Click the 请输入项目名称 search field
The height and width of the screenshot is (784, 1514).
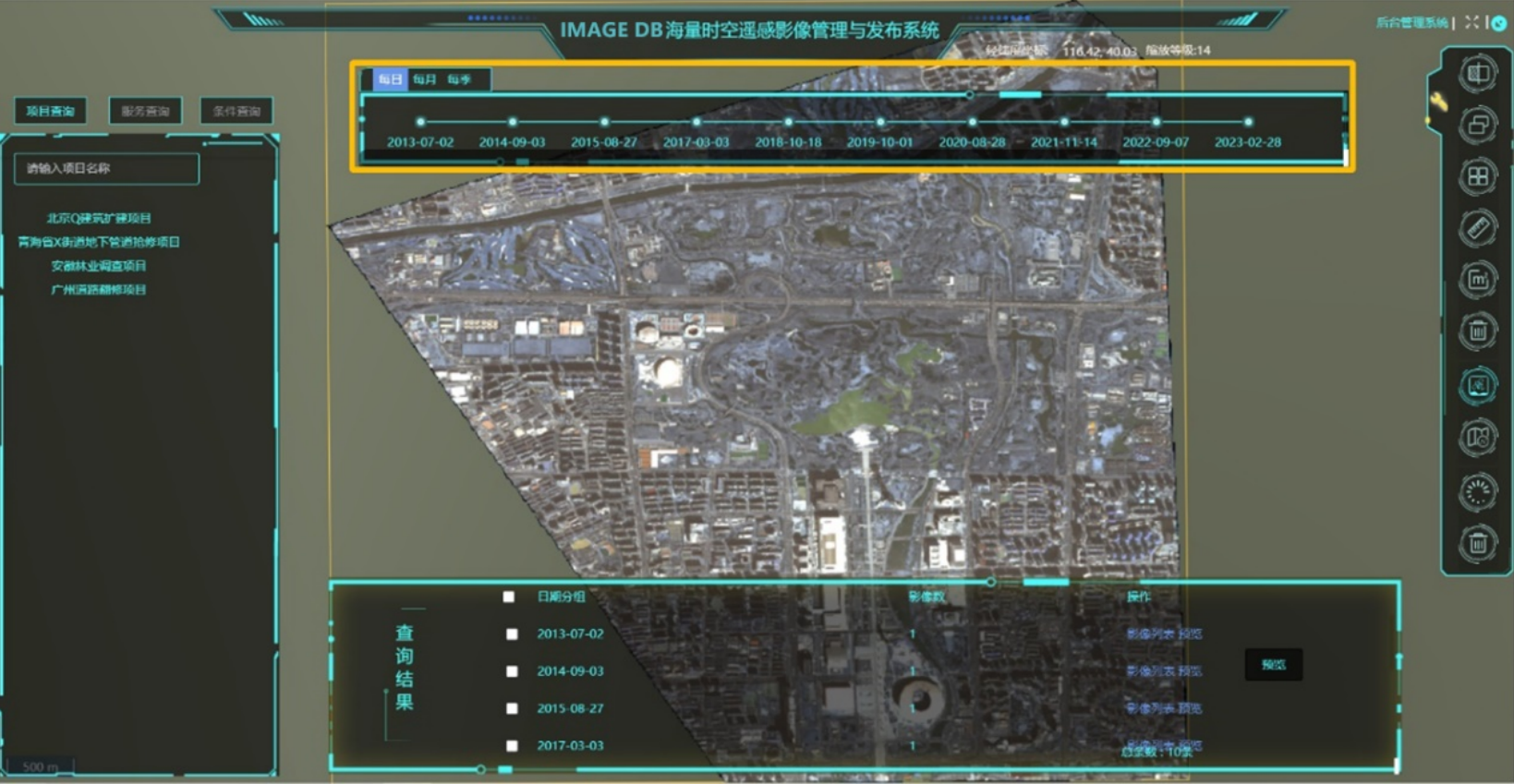[x=106, y=168]
